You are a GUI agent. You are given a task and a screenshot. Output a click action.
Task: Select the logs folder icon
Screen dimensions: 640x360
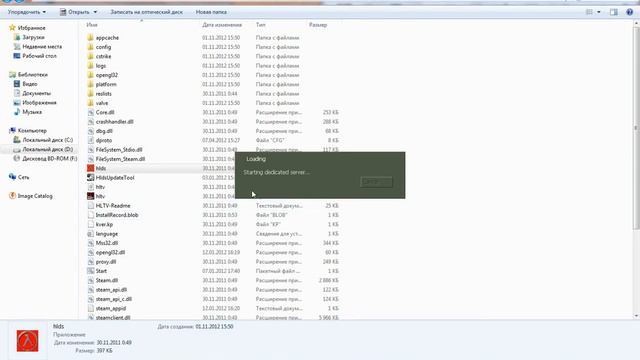[91, 66]
